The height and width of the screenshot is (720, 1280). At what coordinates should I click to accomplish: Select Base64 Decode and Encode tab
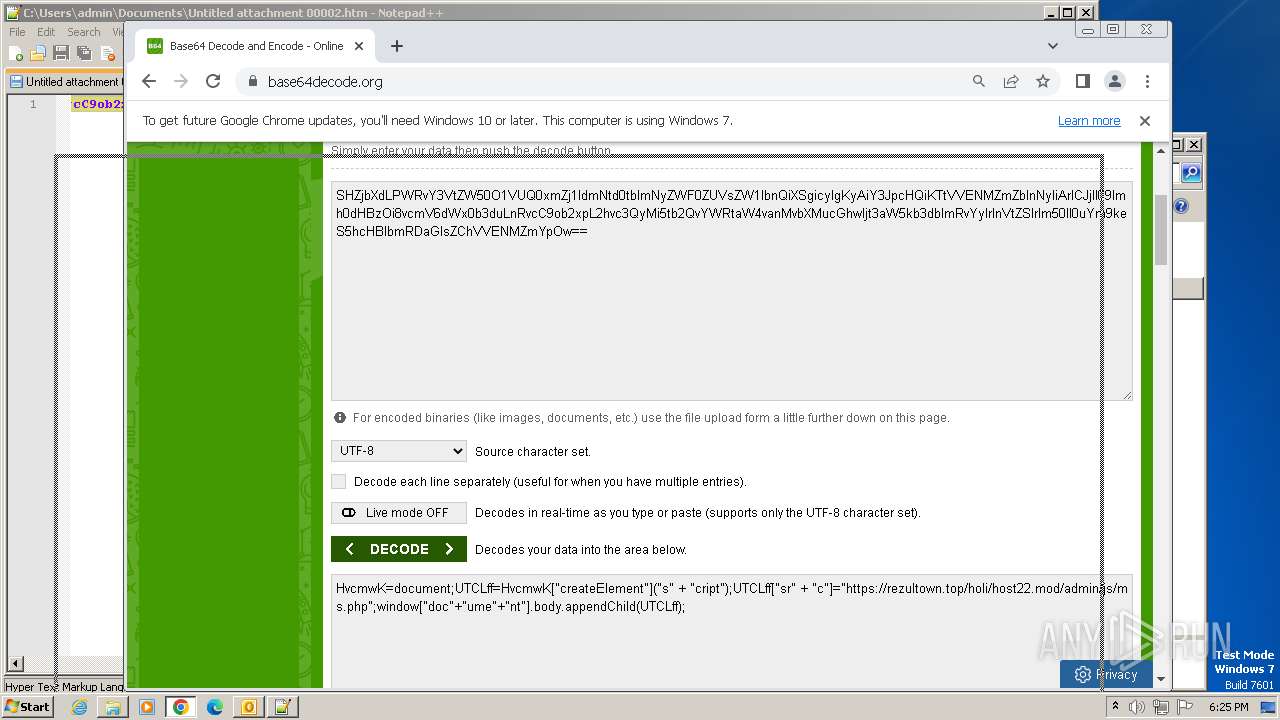(x=255, y=46)
